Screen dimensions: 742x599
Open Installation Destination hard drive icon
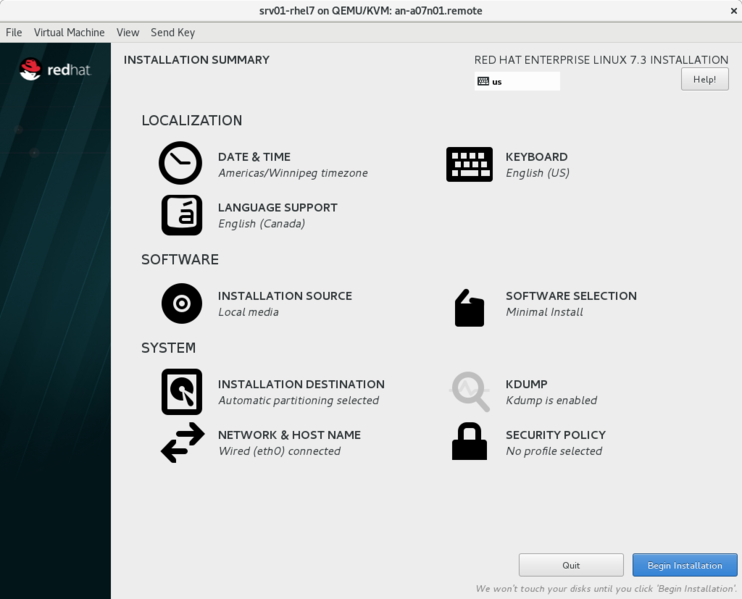(x=181, y=391)
